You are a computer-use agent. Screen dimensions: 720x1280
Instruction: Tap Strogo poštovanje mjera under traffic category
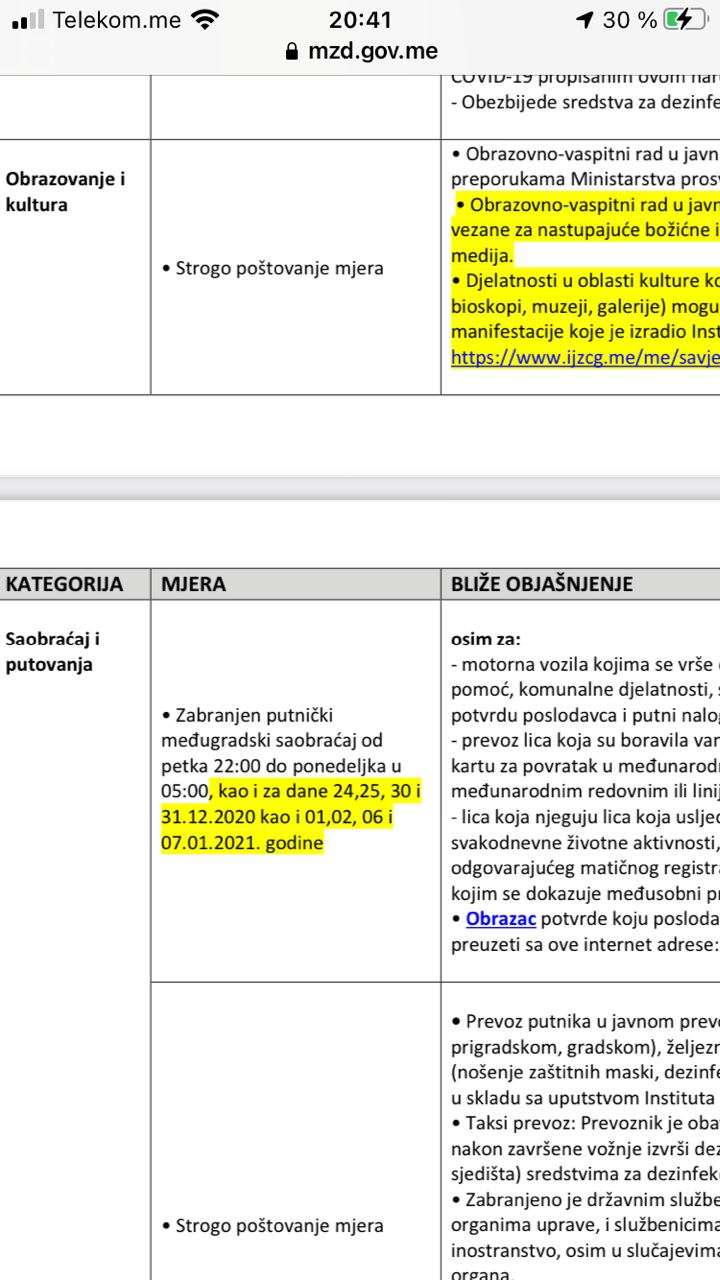click(x=272, y=1225)
